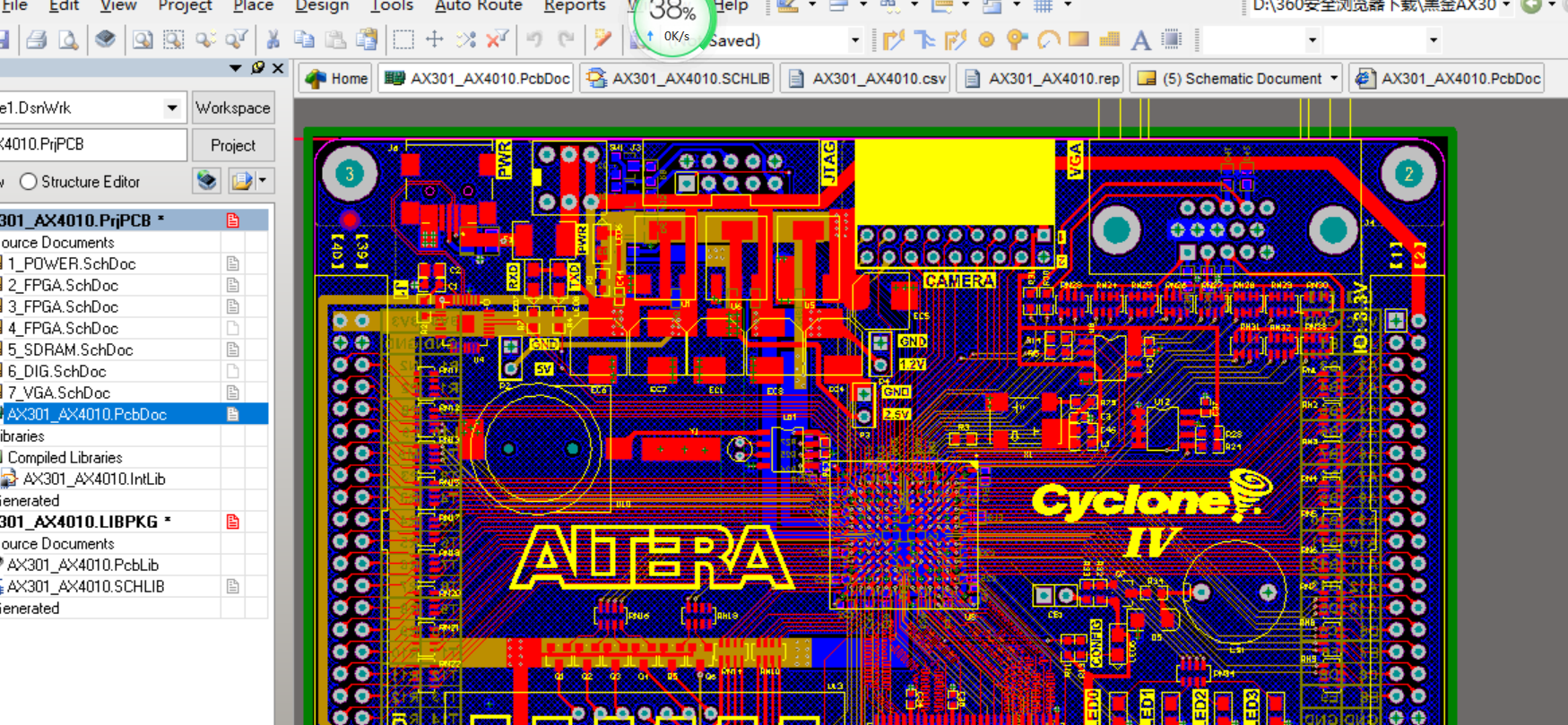This screenshot has width=1568, height=725.
Task: Select the Place Via tool
Action: click(1017, 39)
